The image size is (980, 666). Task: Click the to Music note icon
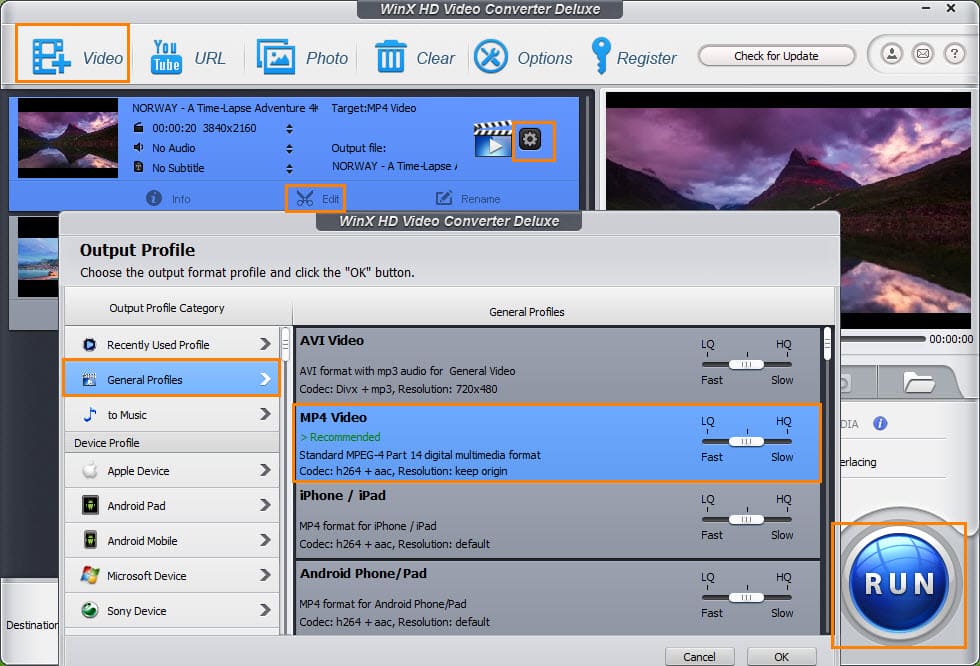90,414
